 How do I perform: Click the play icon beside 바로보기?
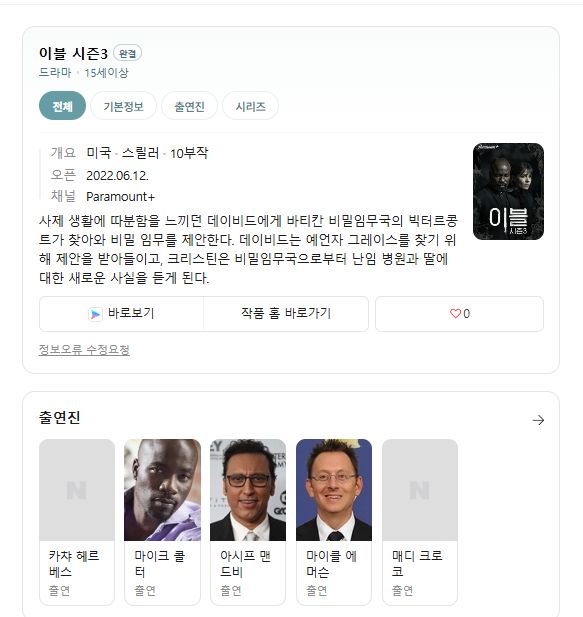[x=95, y=314]
